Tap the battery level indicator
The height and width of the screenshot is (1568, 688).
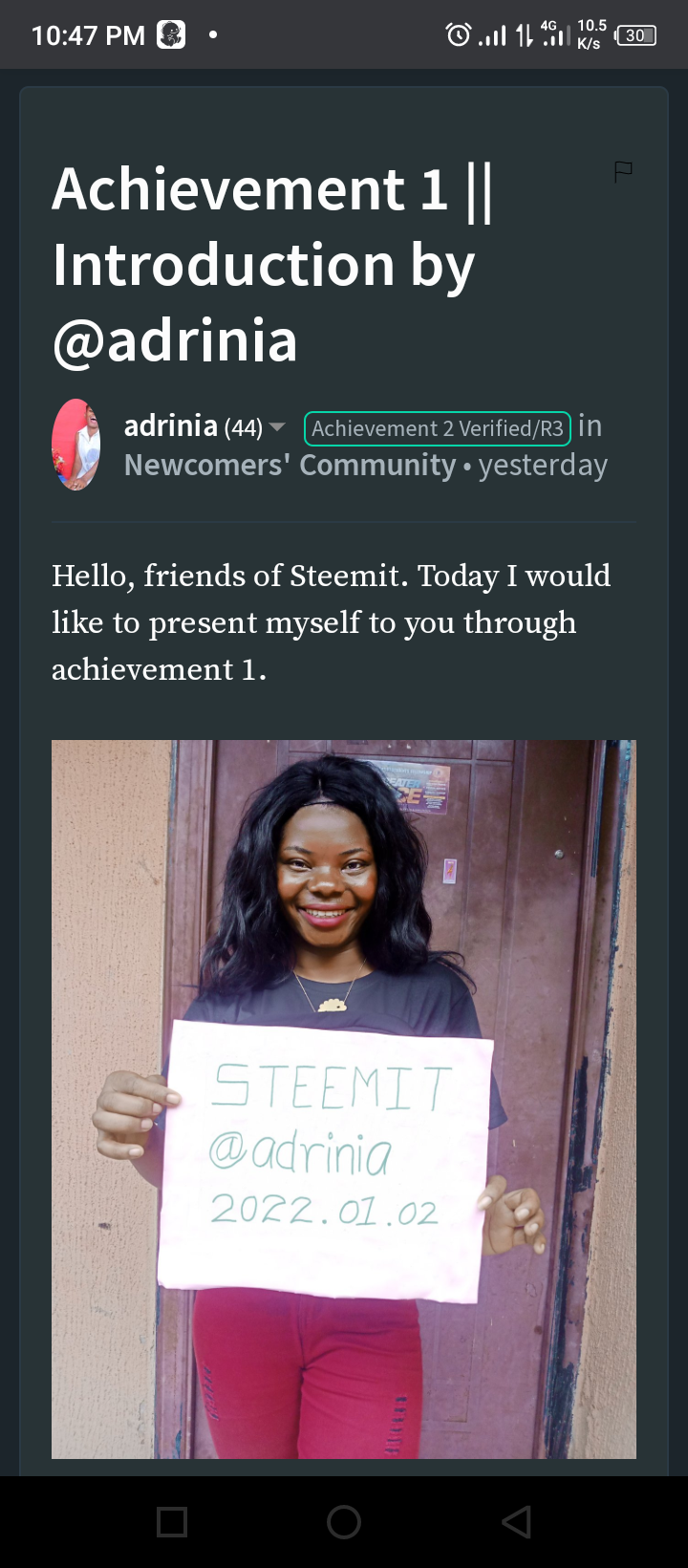(636, 35)
